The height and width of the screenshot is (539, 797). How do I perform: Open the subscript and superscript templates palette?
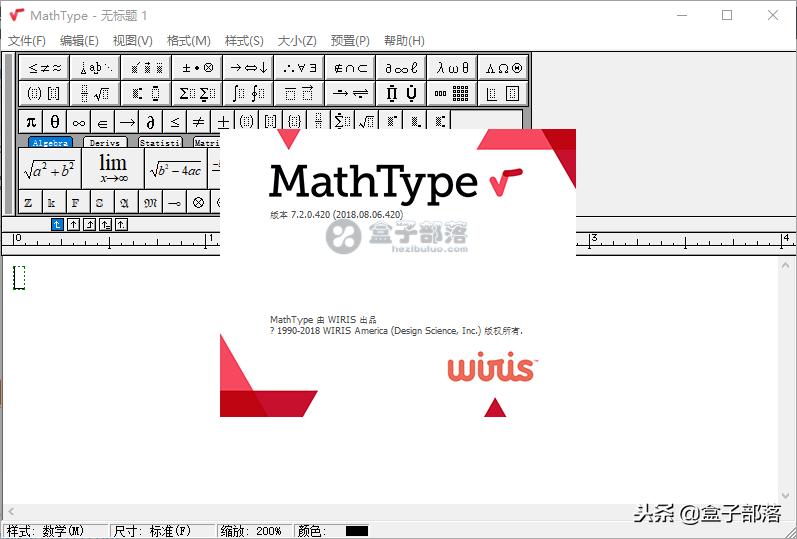pos(146,93)
